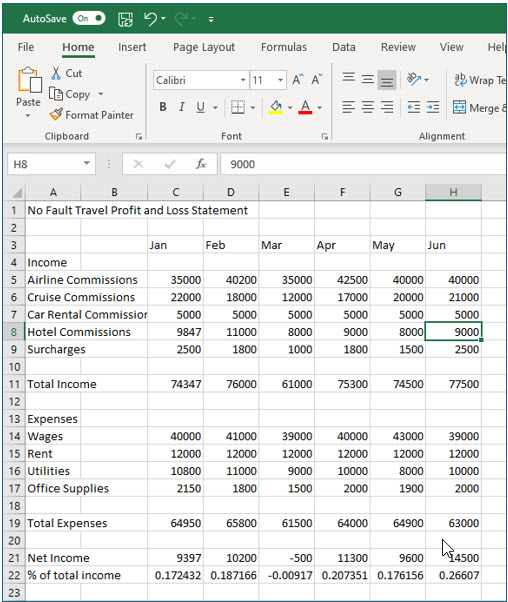Viewport: 508px width, 602px height.
Task: Click Top Align icon
Action: point(348,79)
